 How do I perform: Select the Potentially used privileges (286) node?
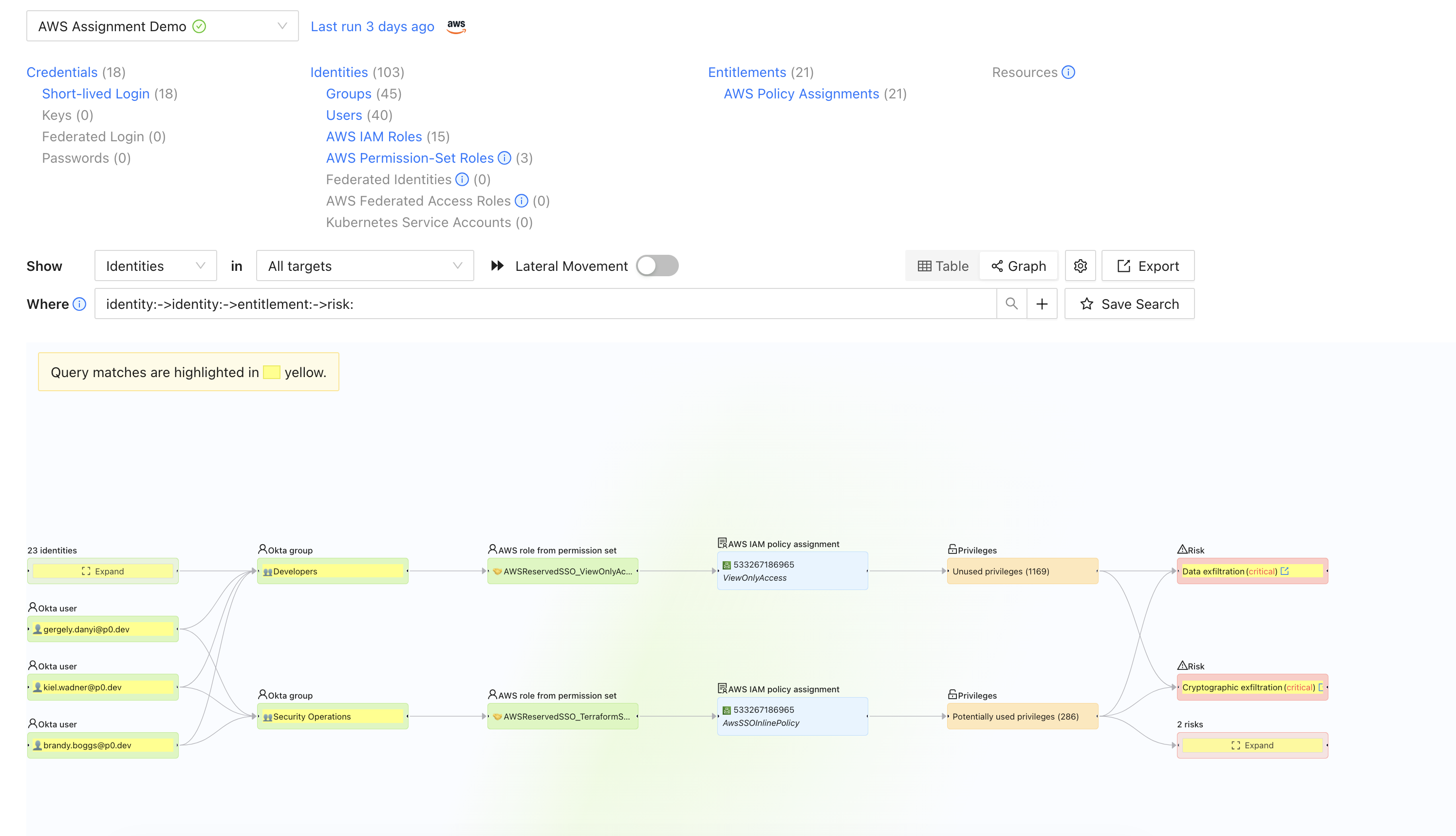(x=1023, y=716)
